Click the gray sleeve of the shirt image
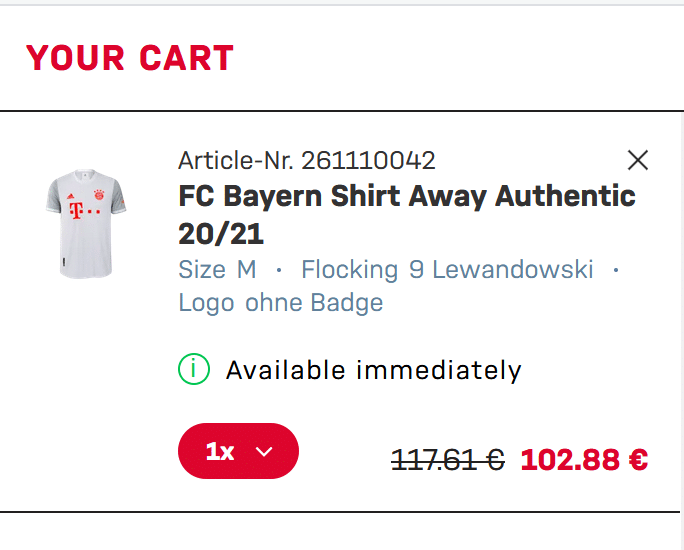684x550 pixels. [x=54, y=198]
